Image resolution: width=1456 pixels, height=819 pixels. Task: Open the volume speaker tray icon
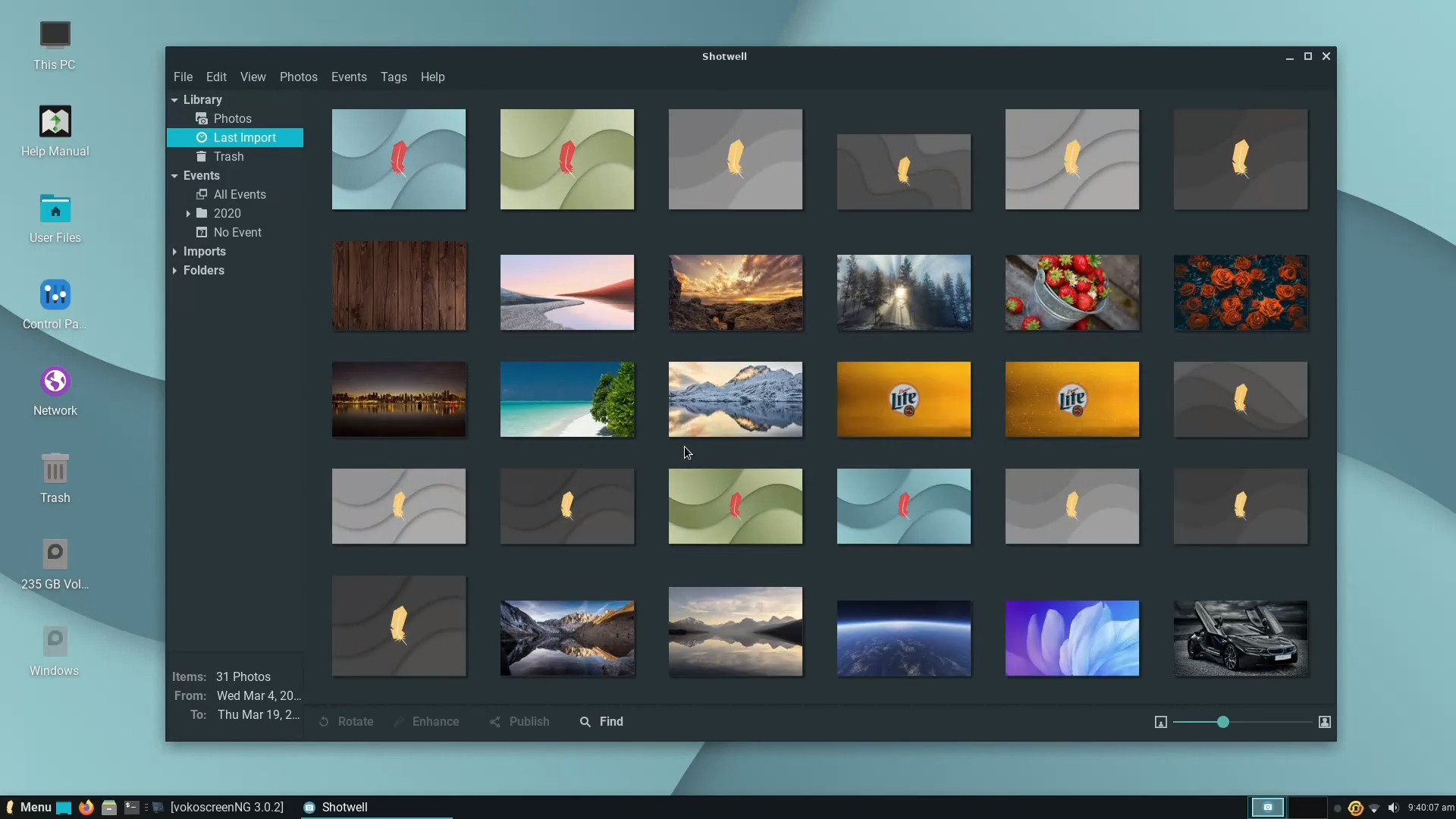(x=1393, y=808)
